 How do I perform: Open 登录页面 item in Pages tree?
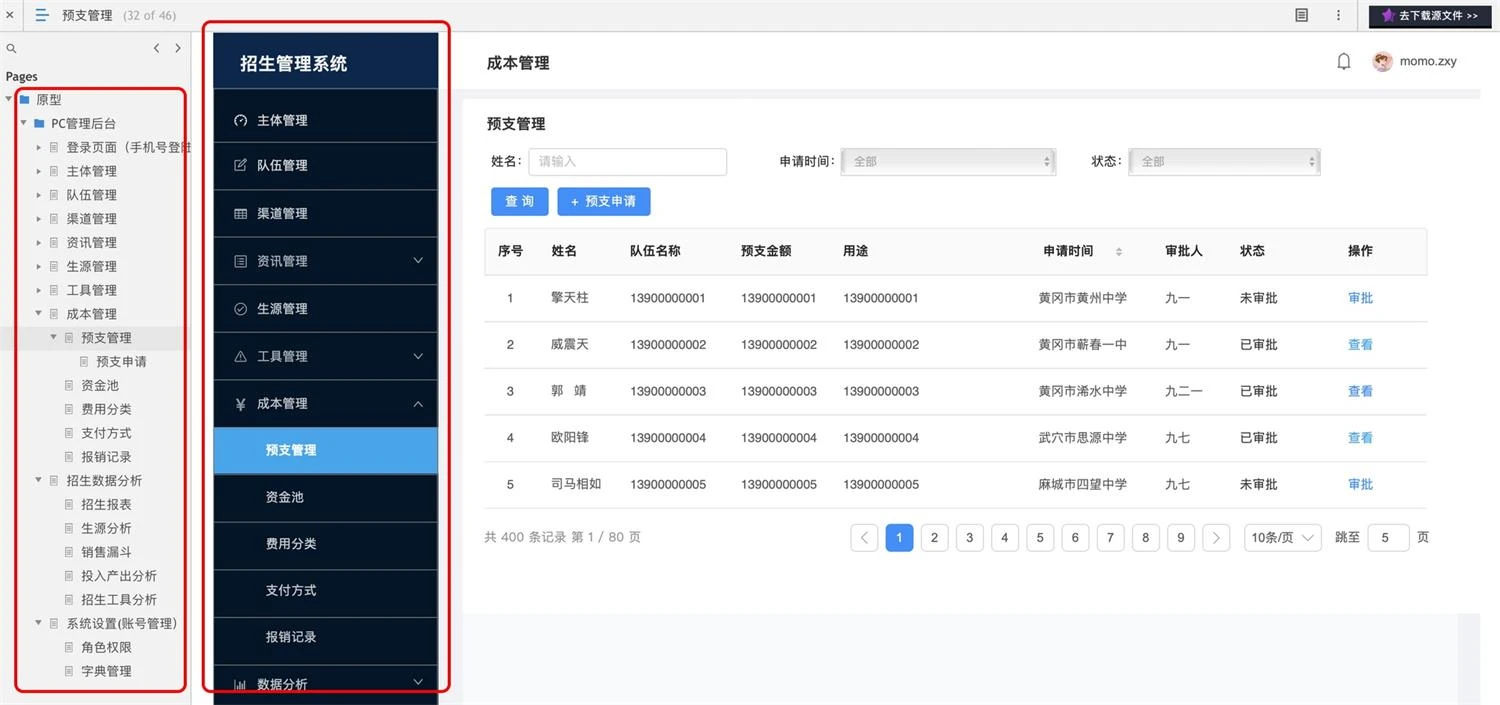pos(128,147)
